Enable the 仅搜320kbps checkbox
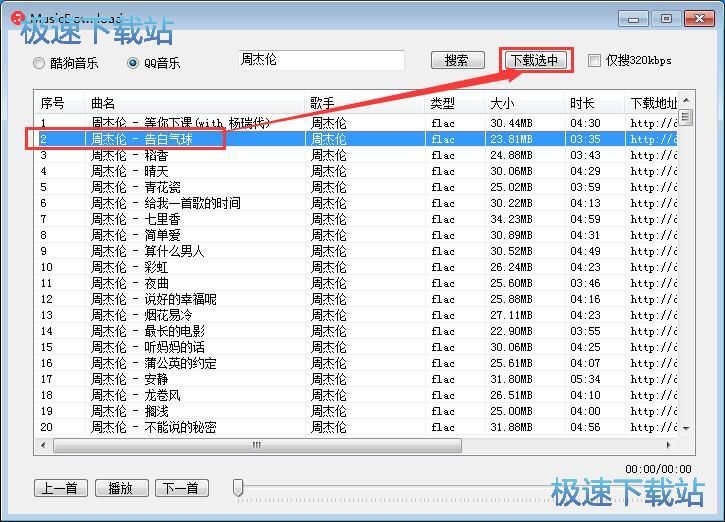Viewport: 725px width, 522px height. pos(594,61)
